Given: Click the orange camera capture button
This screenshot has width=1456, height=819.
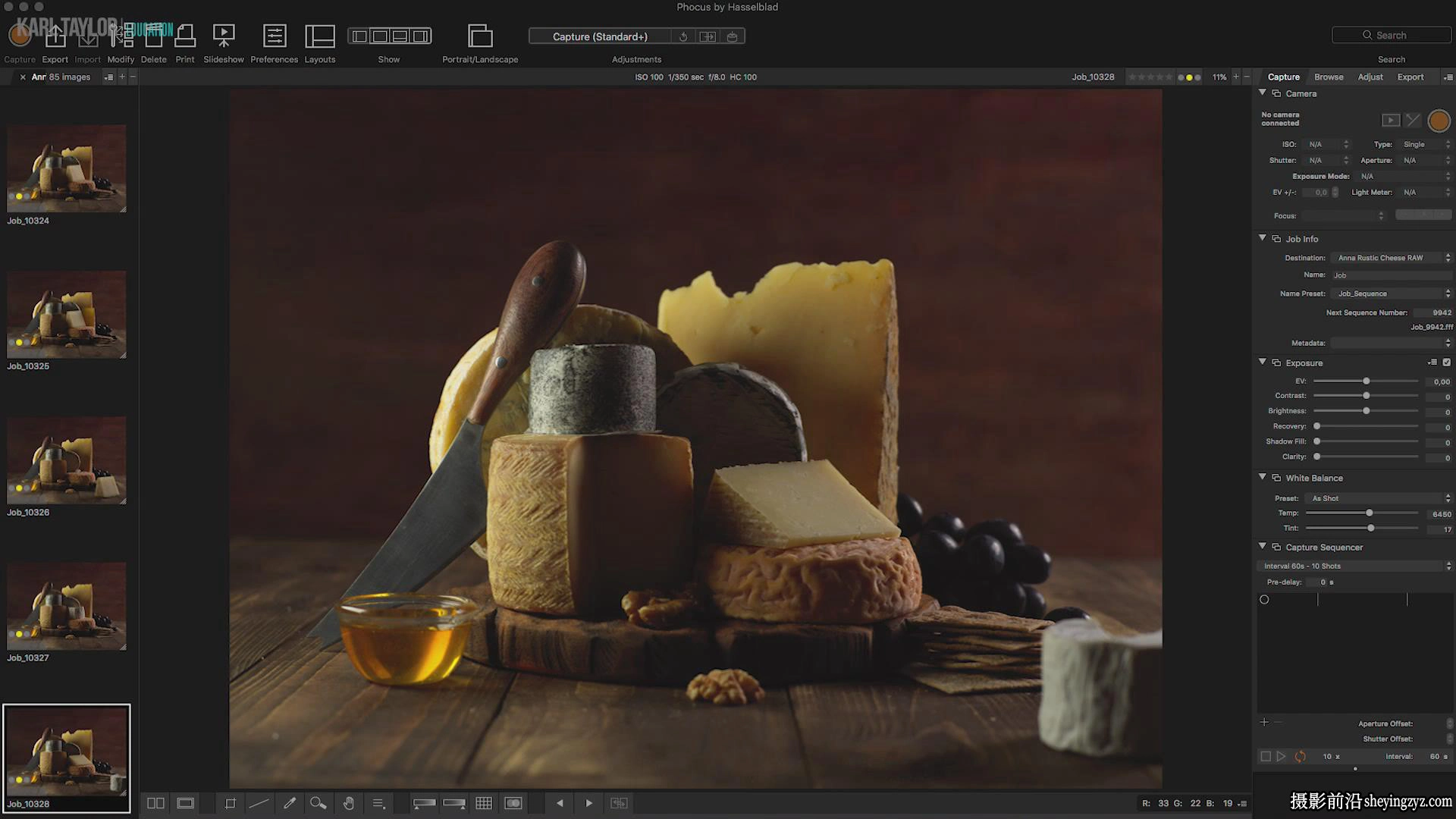Looking at the screenshot, I should point(1439,121).
